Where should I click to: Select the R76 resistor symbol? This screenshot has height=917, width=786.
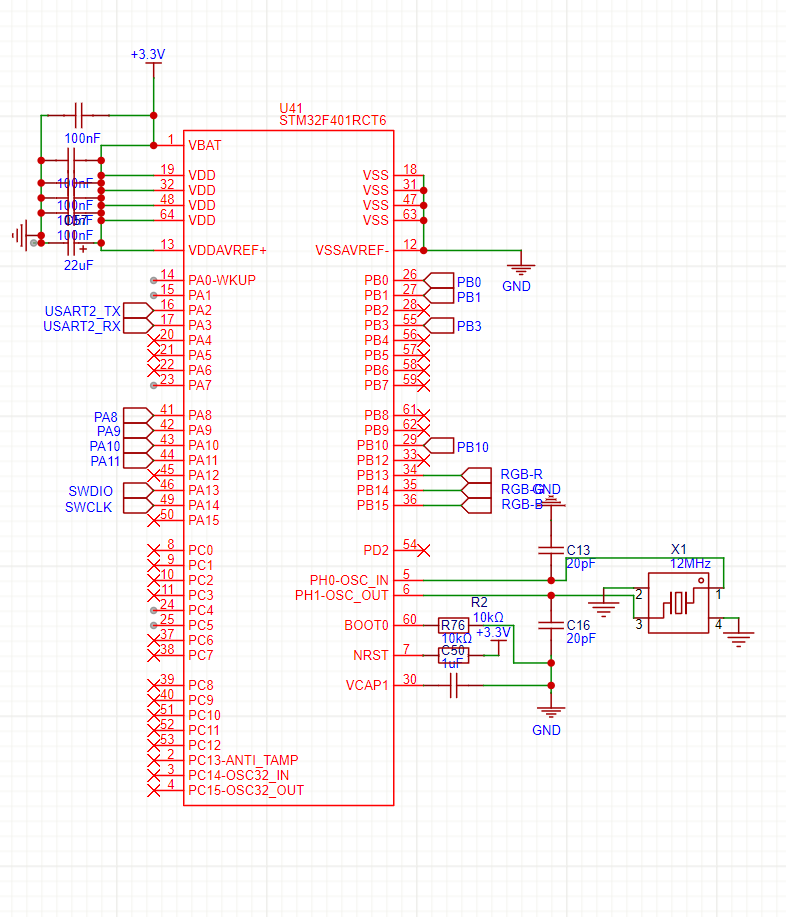[453, 625]
